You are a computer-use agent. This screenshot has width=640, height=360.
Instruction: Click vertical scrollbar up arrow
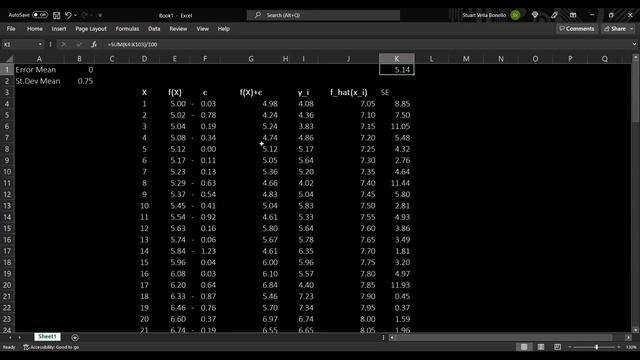pos(636,58)
